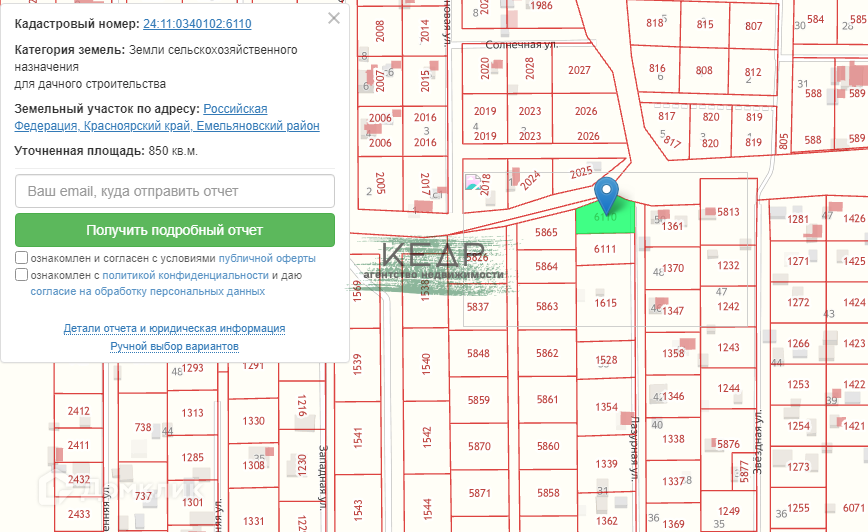Screen dimensions: 868x532
Task: Click the broken image icon near parcel 2018
Action: tap(473, 183)
